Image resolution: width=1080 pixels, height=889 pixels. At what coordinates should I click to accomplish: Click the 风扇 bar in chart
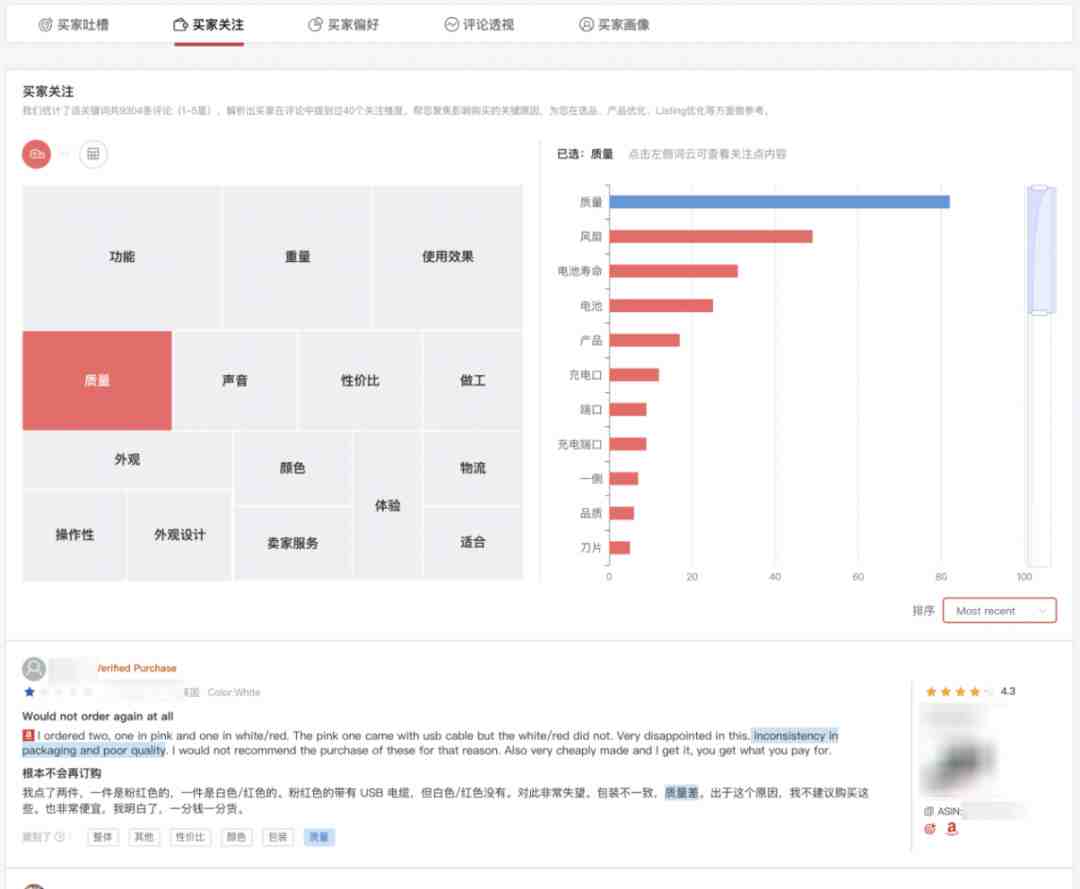[711, 236]
